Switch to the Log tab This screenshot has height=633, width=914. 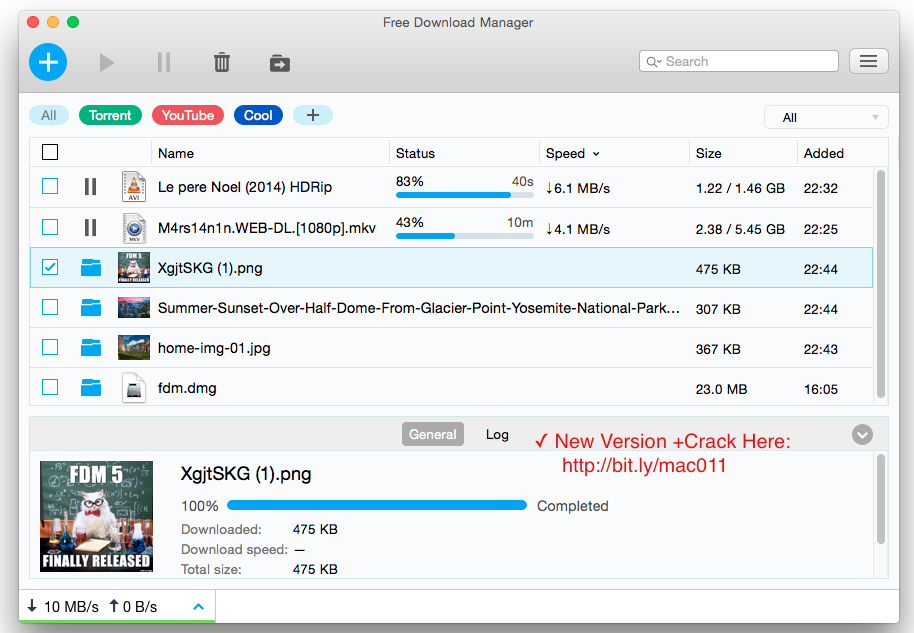[497, 434]
